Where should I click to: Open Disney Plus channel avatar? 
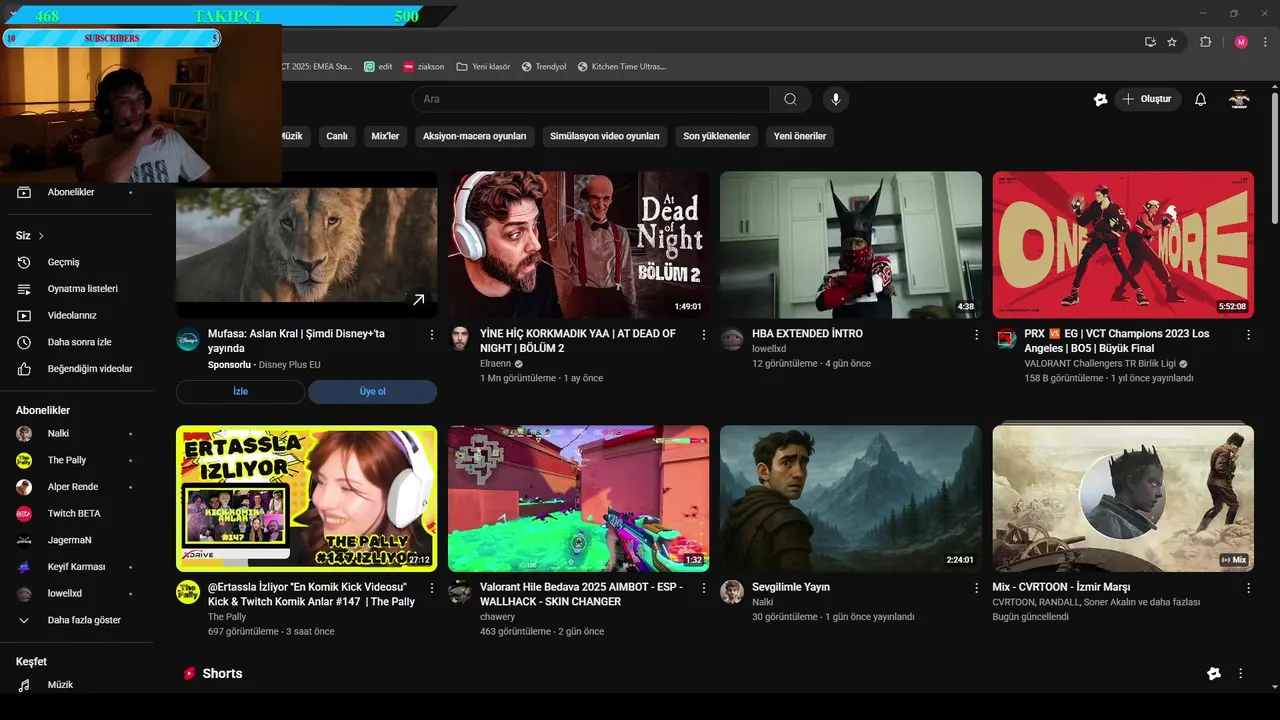(x=188, y=339)
